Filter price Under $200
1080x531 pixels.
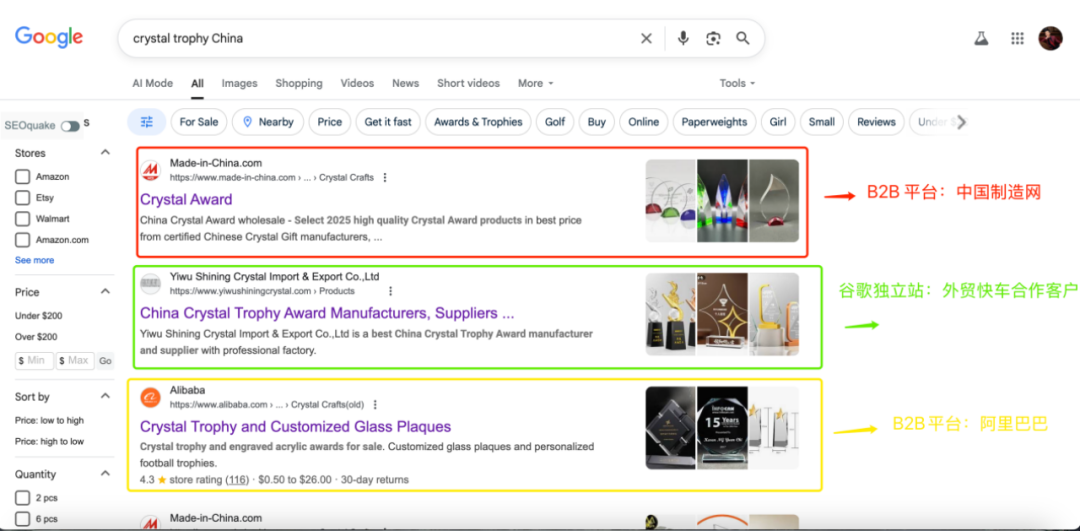pos(39,316)
